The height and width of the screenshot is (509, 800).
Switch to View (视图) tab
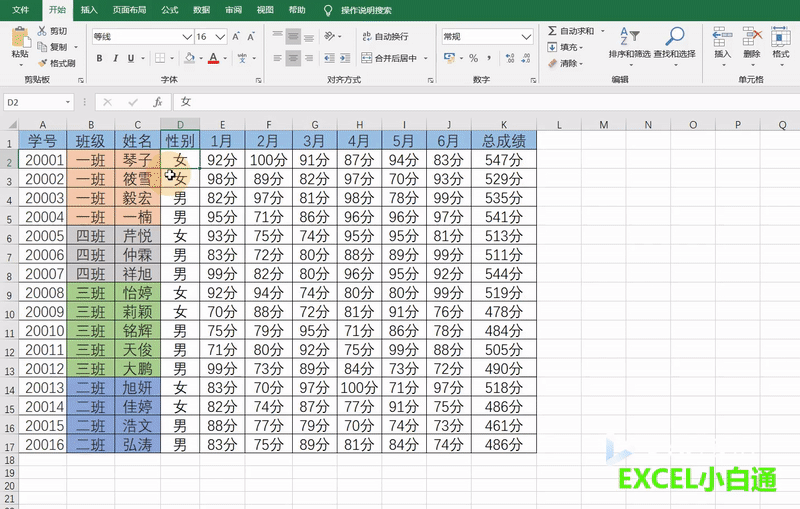pyautogui.click(x=265, y=10)
